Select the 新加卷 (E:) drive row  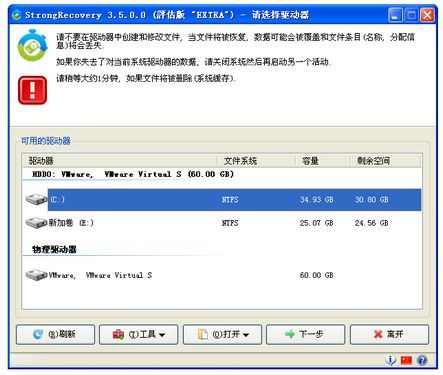pos(222,223)
